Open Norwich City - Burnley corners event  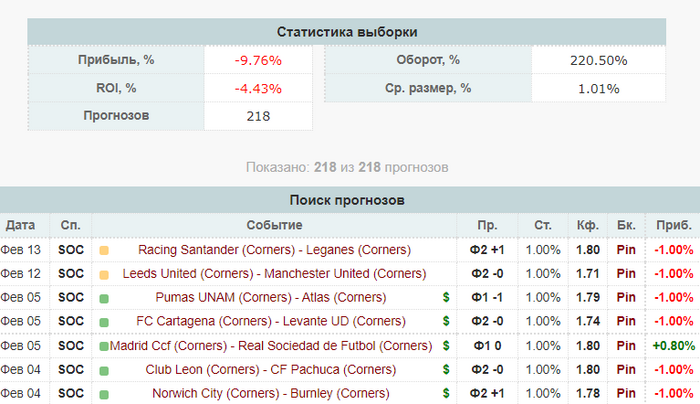pyautogui.click(x=271, y=393)
